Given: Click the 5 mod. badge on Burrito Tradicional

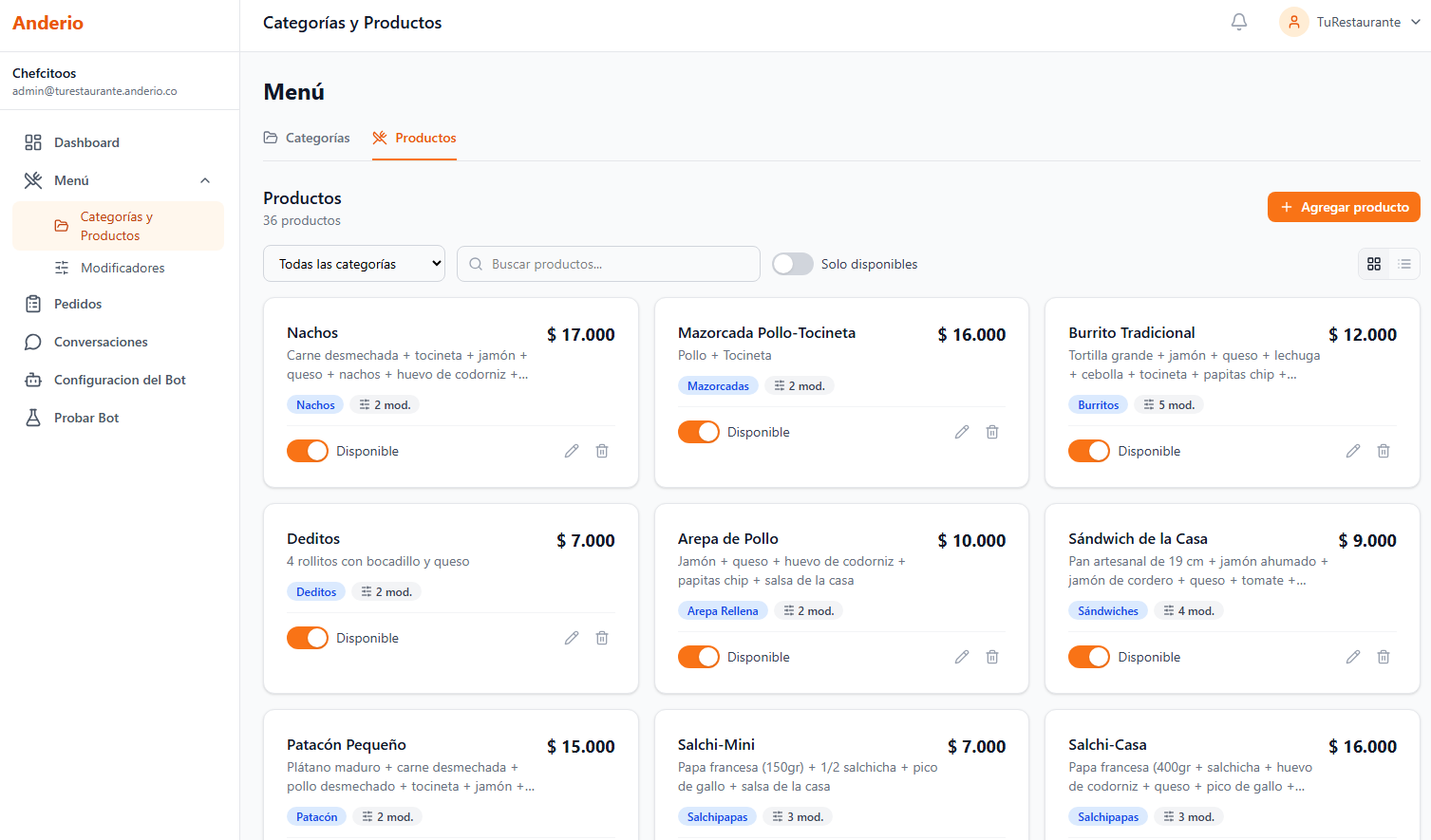Looking at the screenshot, I should 1169,405.
